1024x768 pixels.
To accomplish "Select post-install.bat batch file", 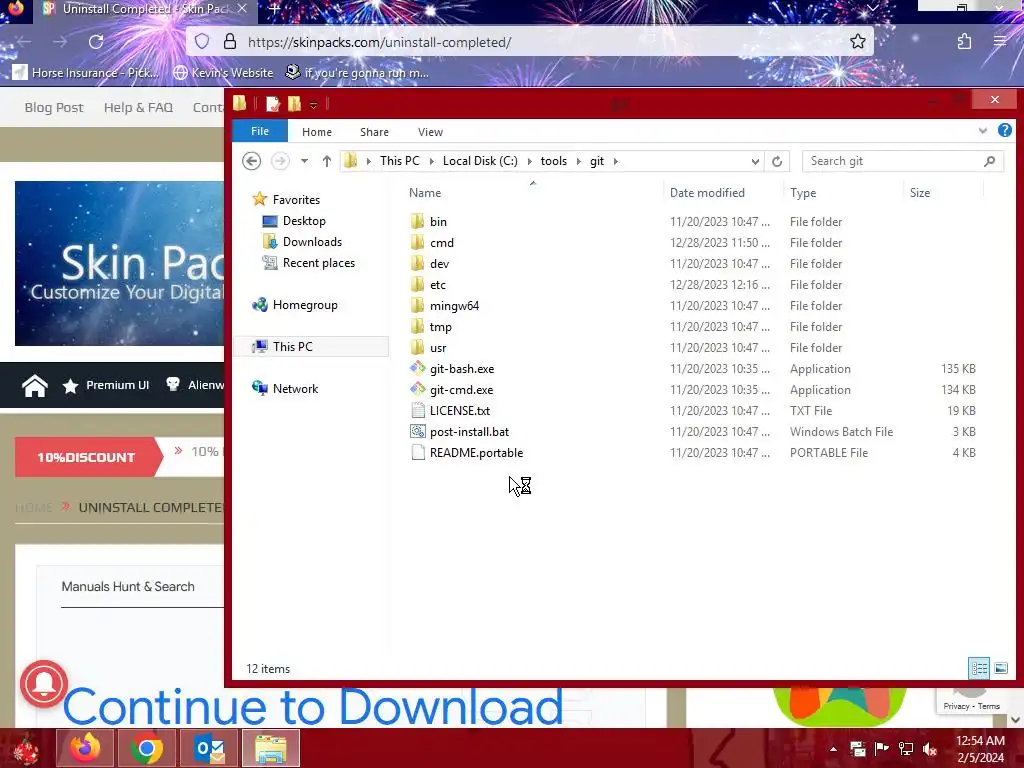I will [469, 432].
